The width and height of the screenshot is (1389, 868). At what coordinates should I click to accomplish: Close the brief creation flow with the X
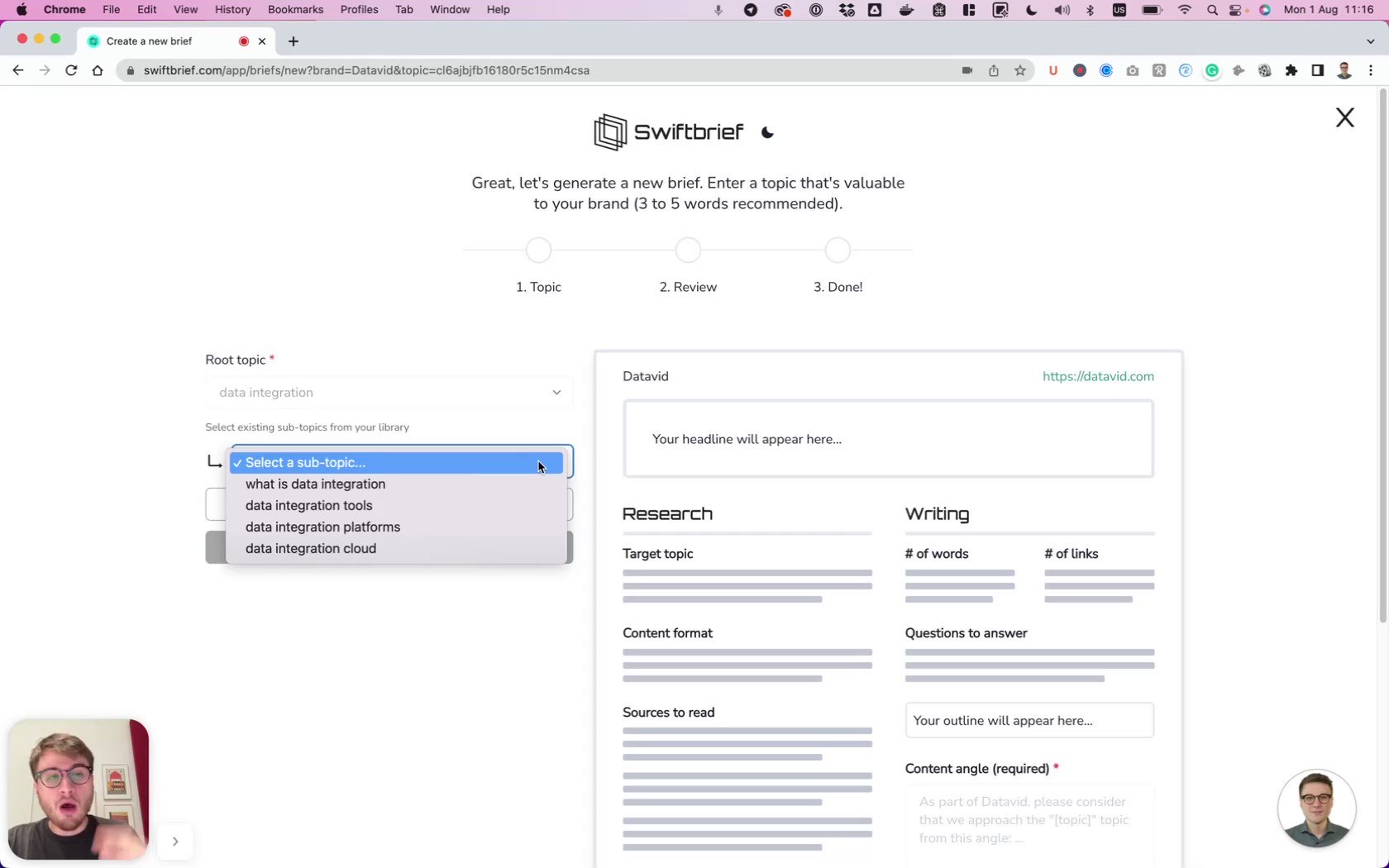tap(1344, 117)
